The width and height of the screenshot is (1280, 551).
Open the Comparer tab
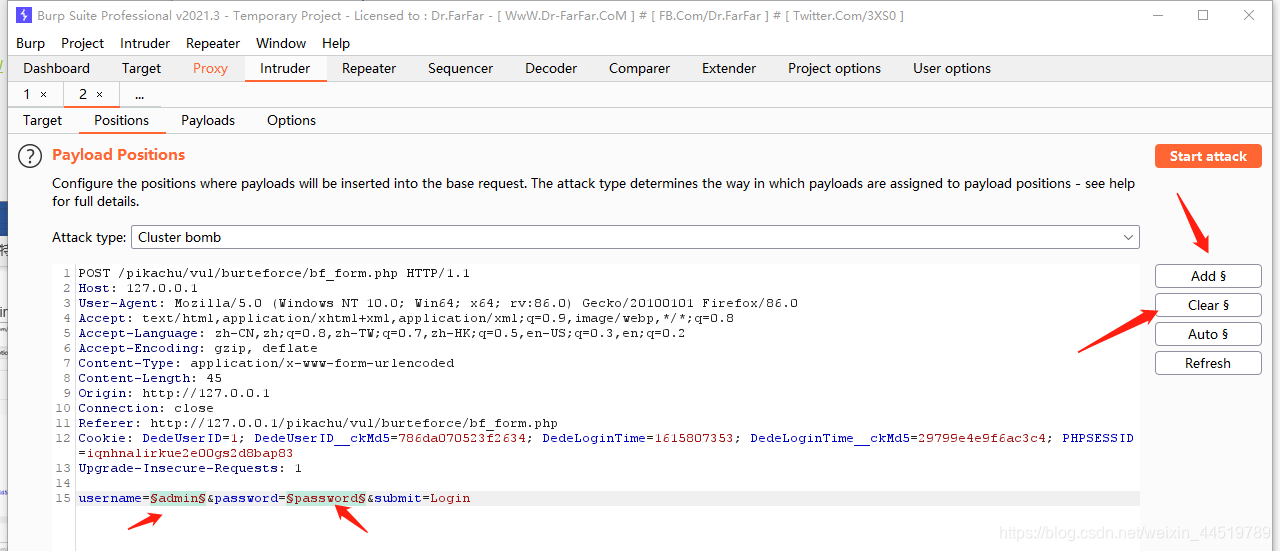(x=639, y=68)
